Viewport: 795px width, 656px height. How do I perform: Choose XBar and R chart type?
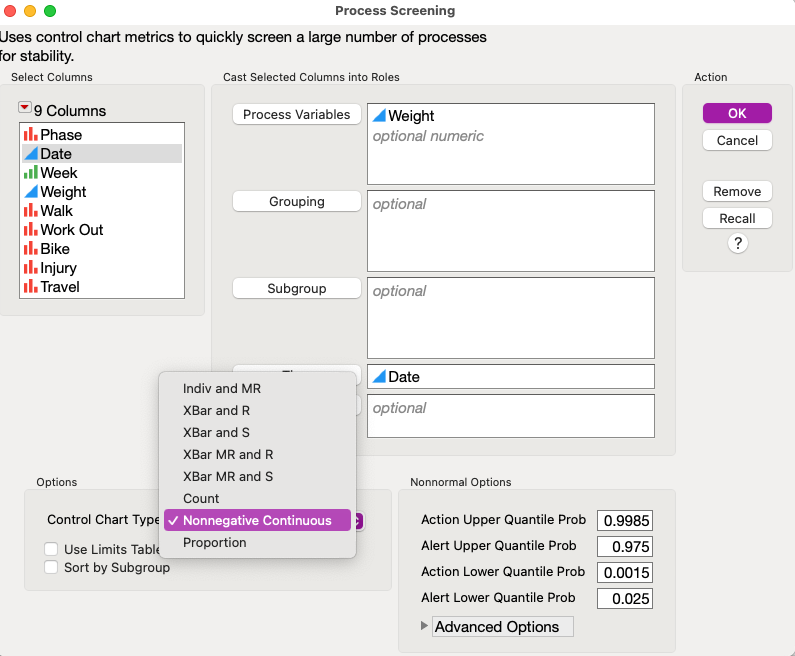click(258, 410)
